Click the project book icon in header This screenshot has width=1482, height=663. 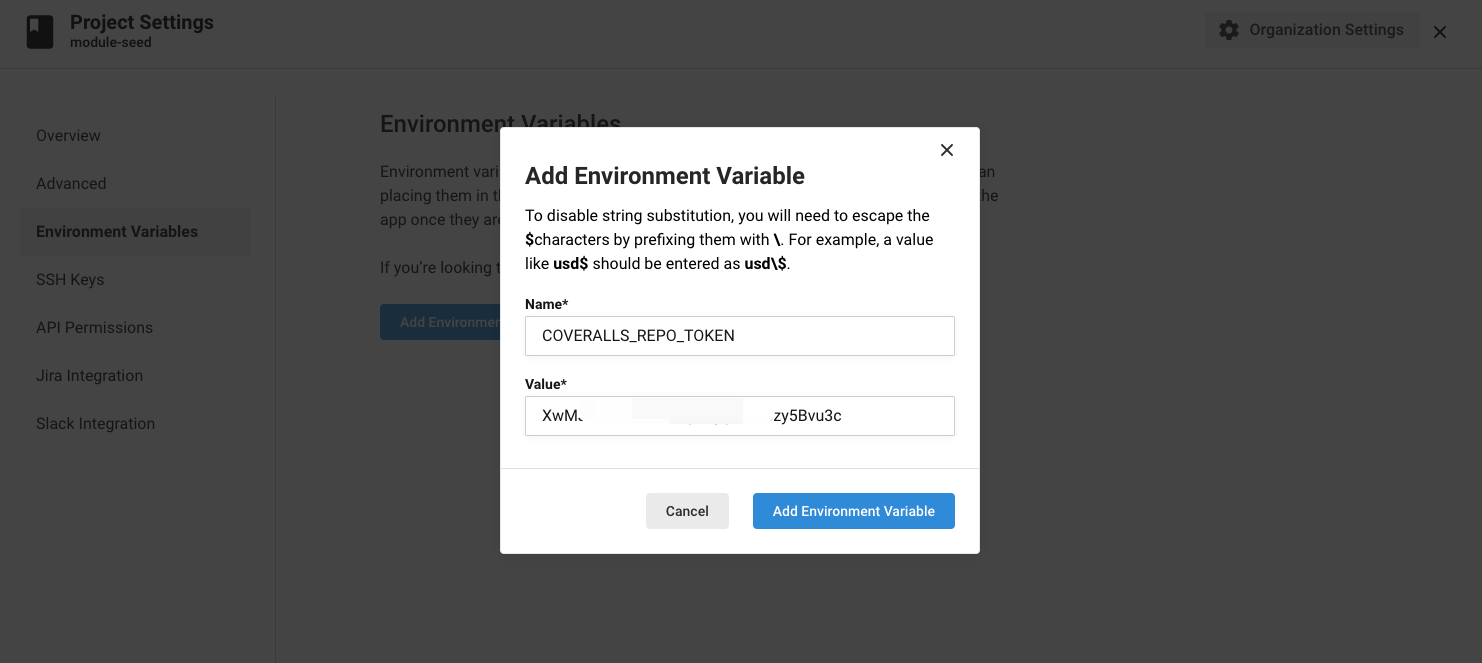[x=40, y=33]
